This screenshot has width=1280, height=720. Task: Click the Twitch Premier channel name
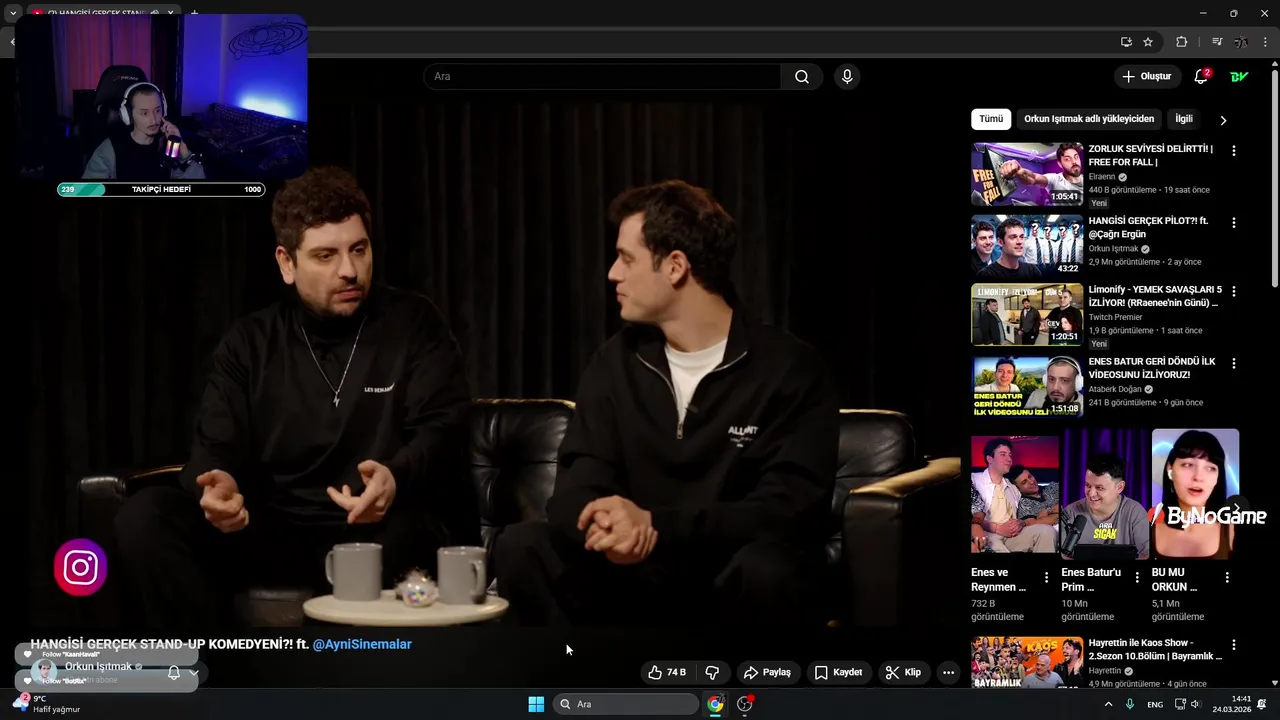1115,317
